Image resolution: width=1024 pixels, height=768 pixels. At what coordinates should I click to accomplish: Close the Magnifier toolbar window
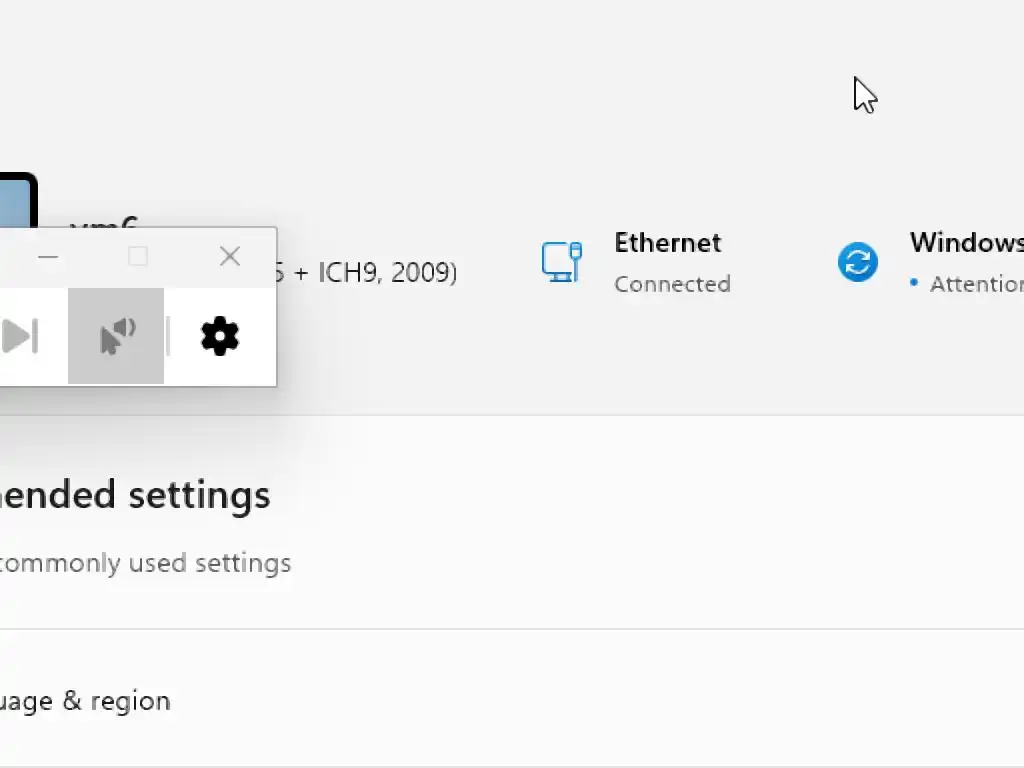point(230,257)
